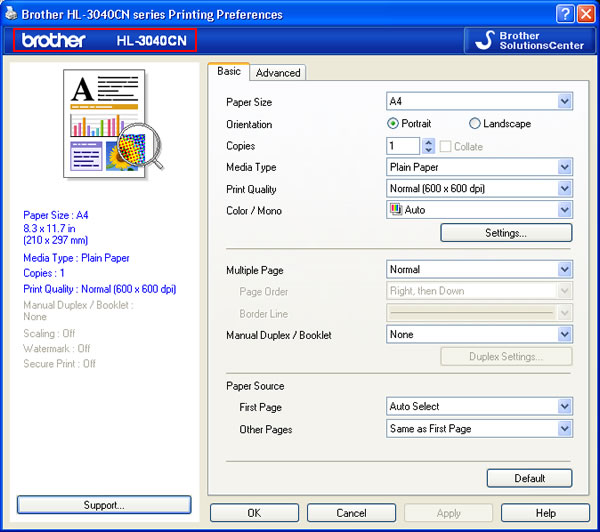Click the Orientation label
600x532 pixels.
pyautogui.click(x=249, y=124)
